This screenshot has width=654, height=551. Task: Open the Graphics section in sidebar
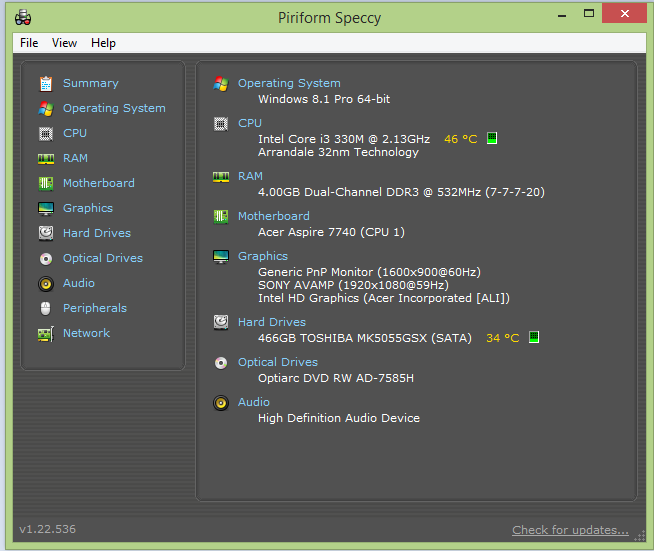coord(88,208)
